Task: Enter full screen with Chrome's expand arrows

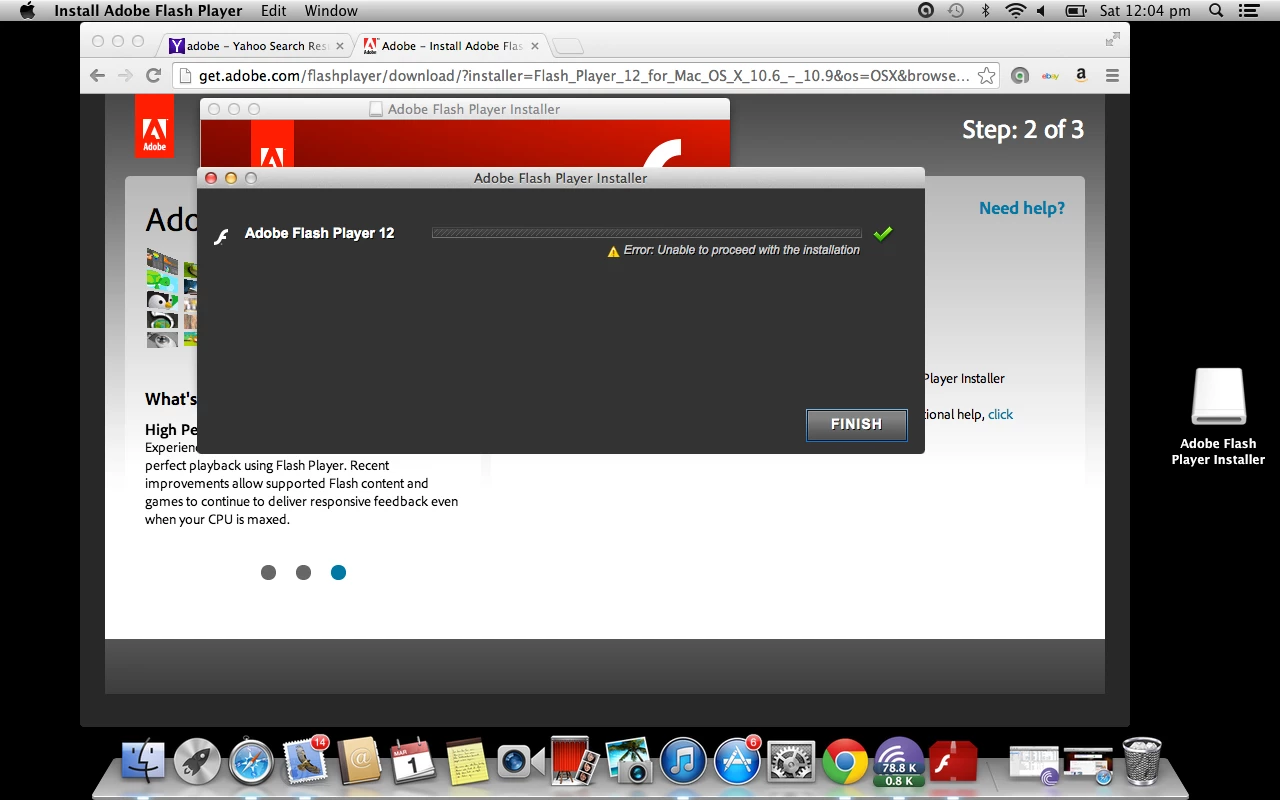Action: pos(1112,40)
